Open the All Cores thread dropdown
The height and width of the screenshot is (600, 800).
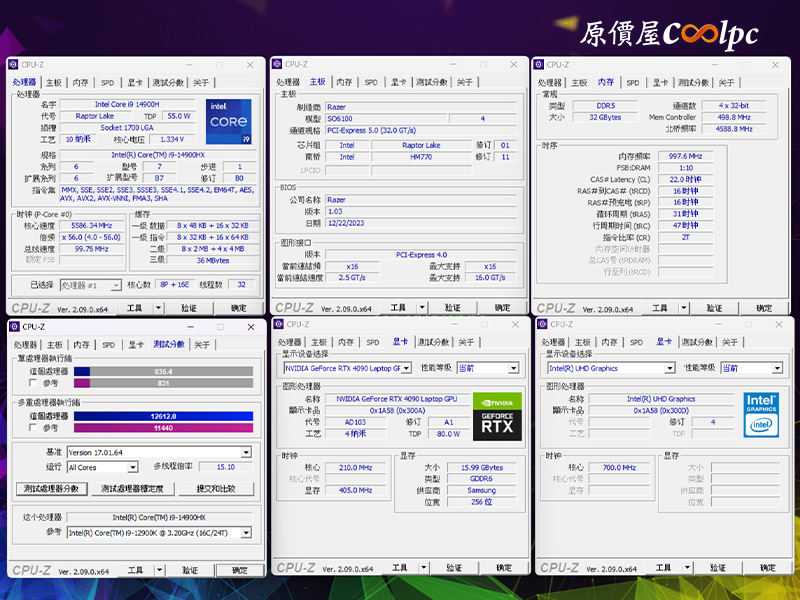[103, 467]
